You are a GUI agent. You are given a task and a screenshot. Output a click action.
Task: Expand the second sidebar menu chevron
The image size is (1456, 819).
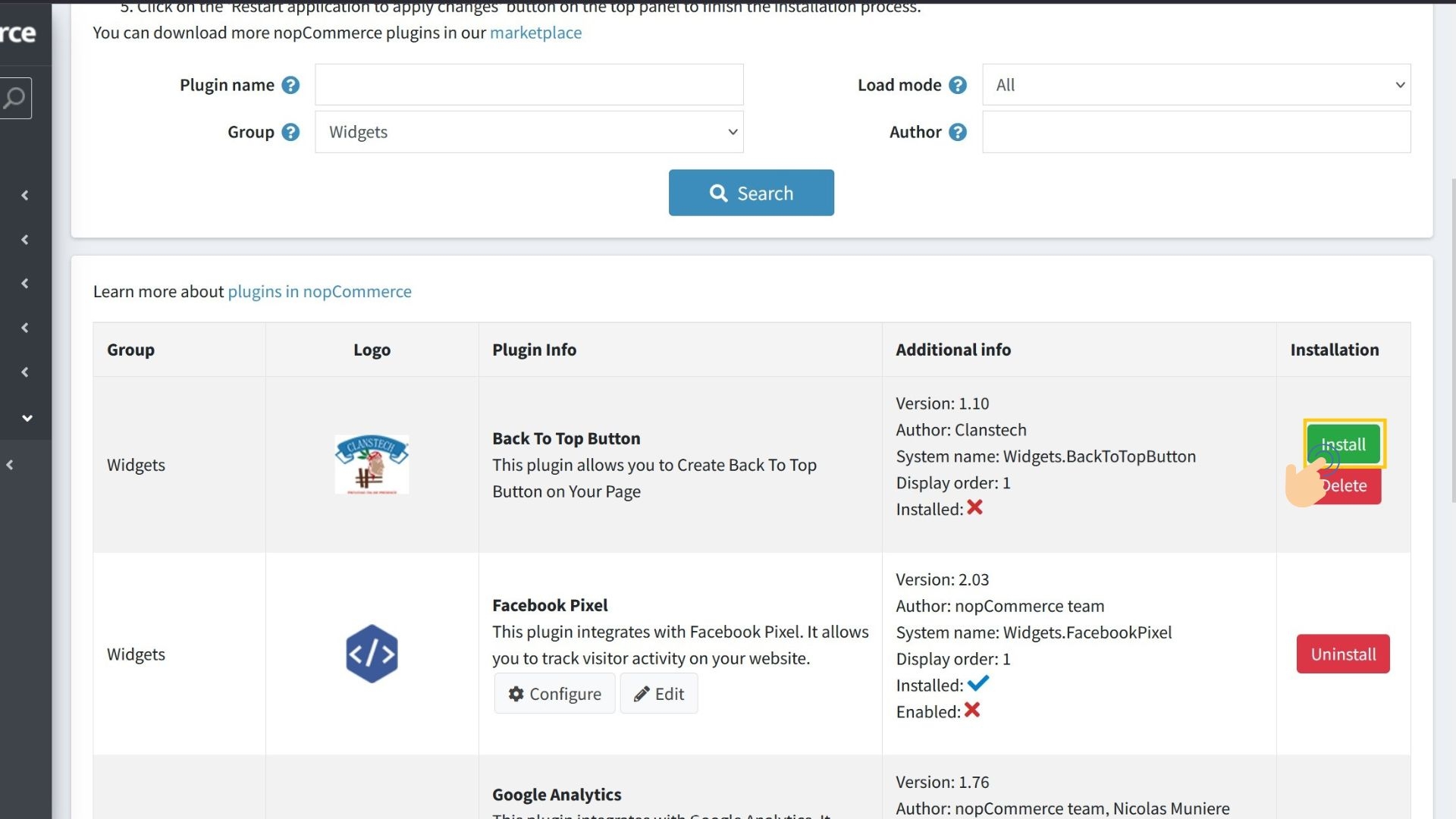point(25,240)
